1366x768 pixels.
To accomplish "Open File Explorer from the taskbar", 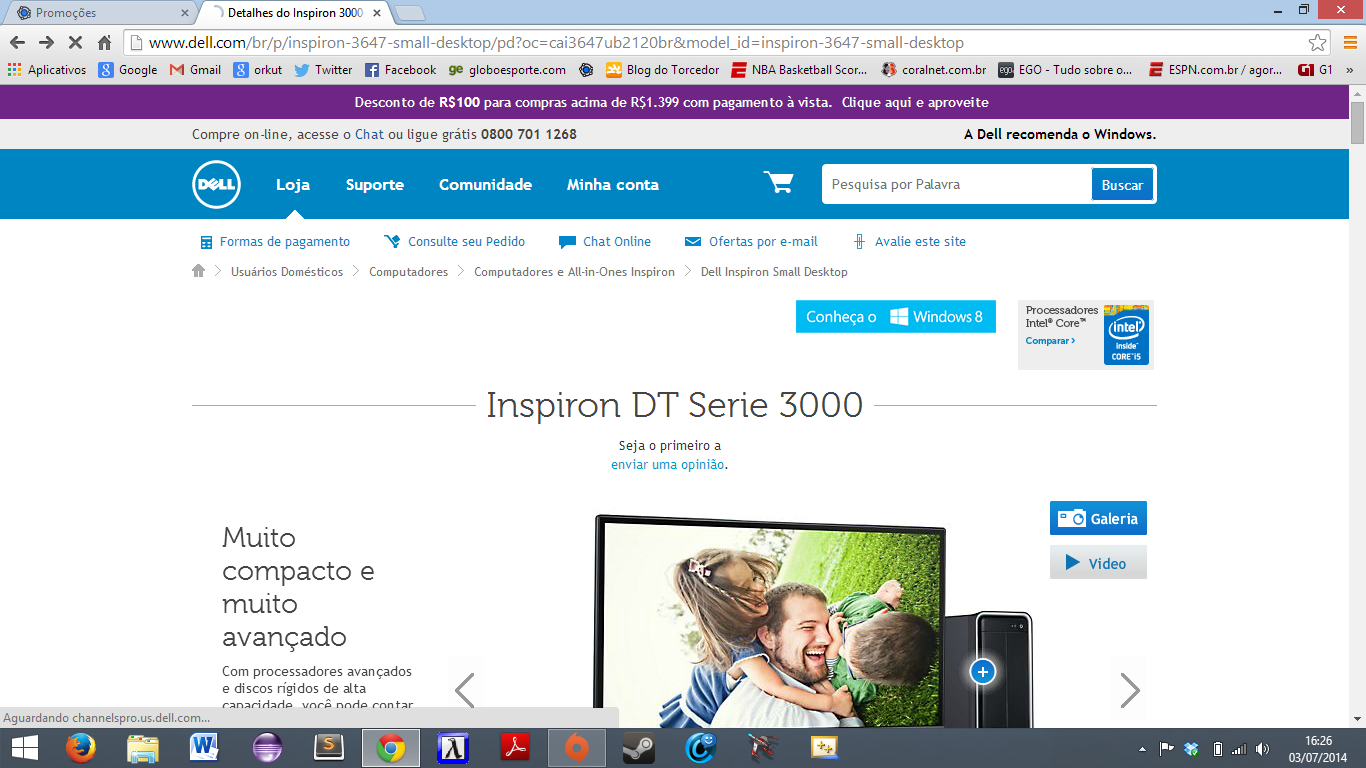I will coord(143,747).
